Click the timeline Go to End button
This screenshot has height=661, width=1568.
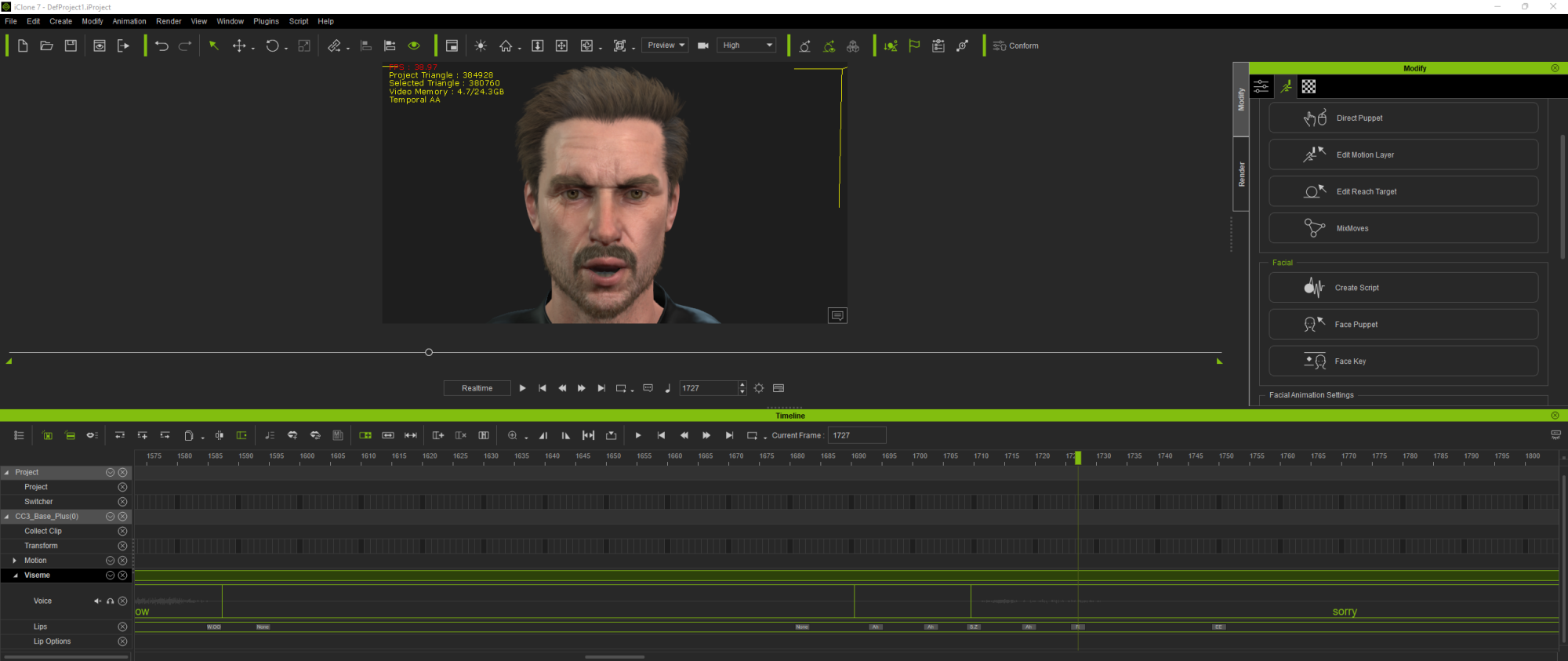click(729, 435)
